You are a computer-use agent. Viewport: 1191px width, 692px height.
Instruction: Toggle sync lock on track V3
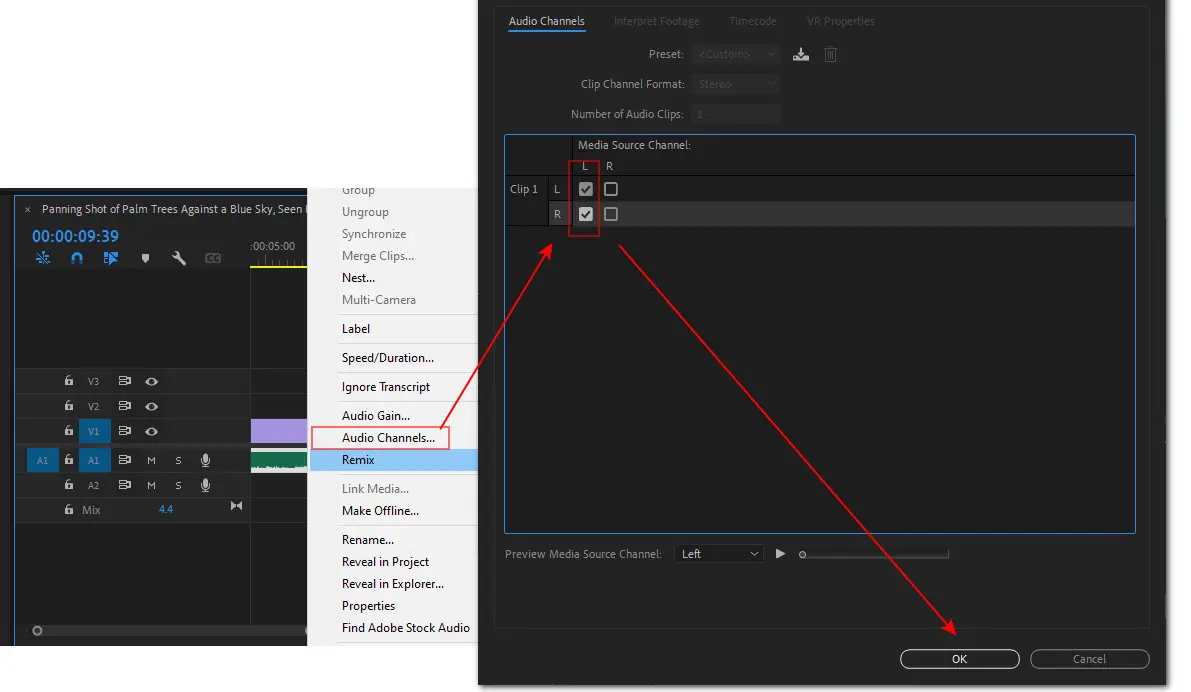(x=125, y=381)
